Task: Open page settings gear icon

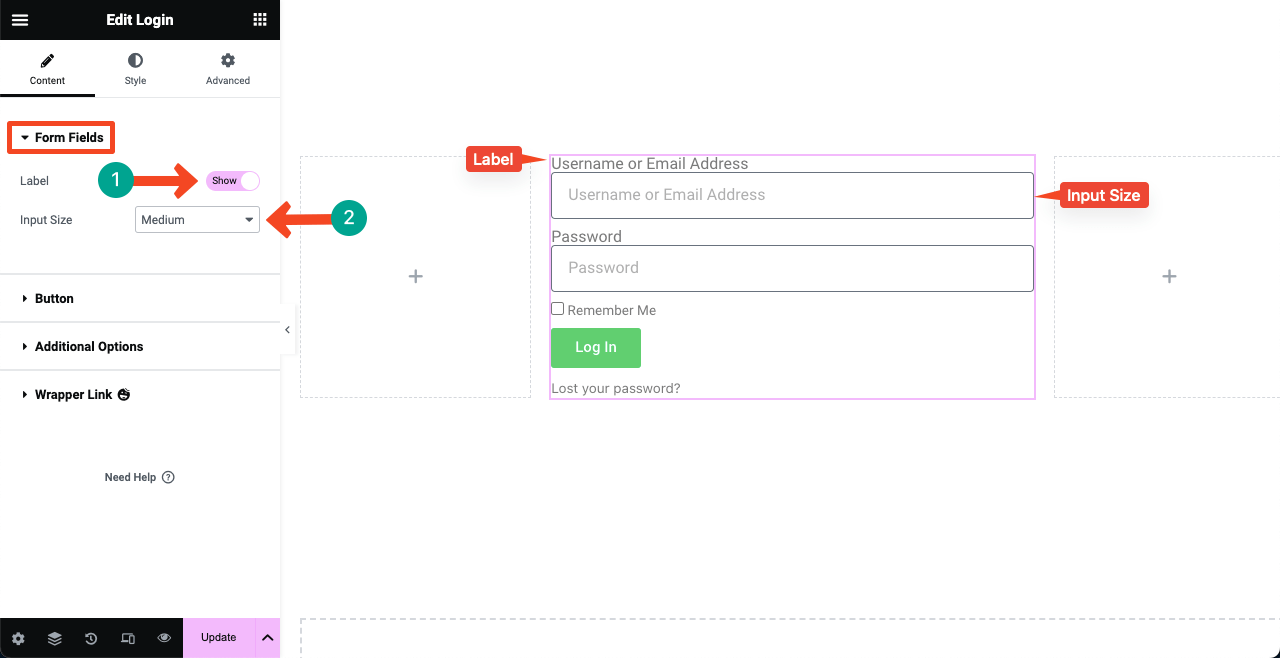Action: click(x=18, y=638)
